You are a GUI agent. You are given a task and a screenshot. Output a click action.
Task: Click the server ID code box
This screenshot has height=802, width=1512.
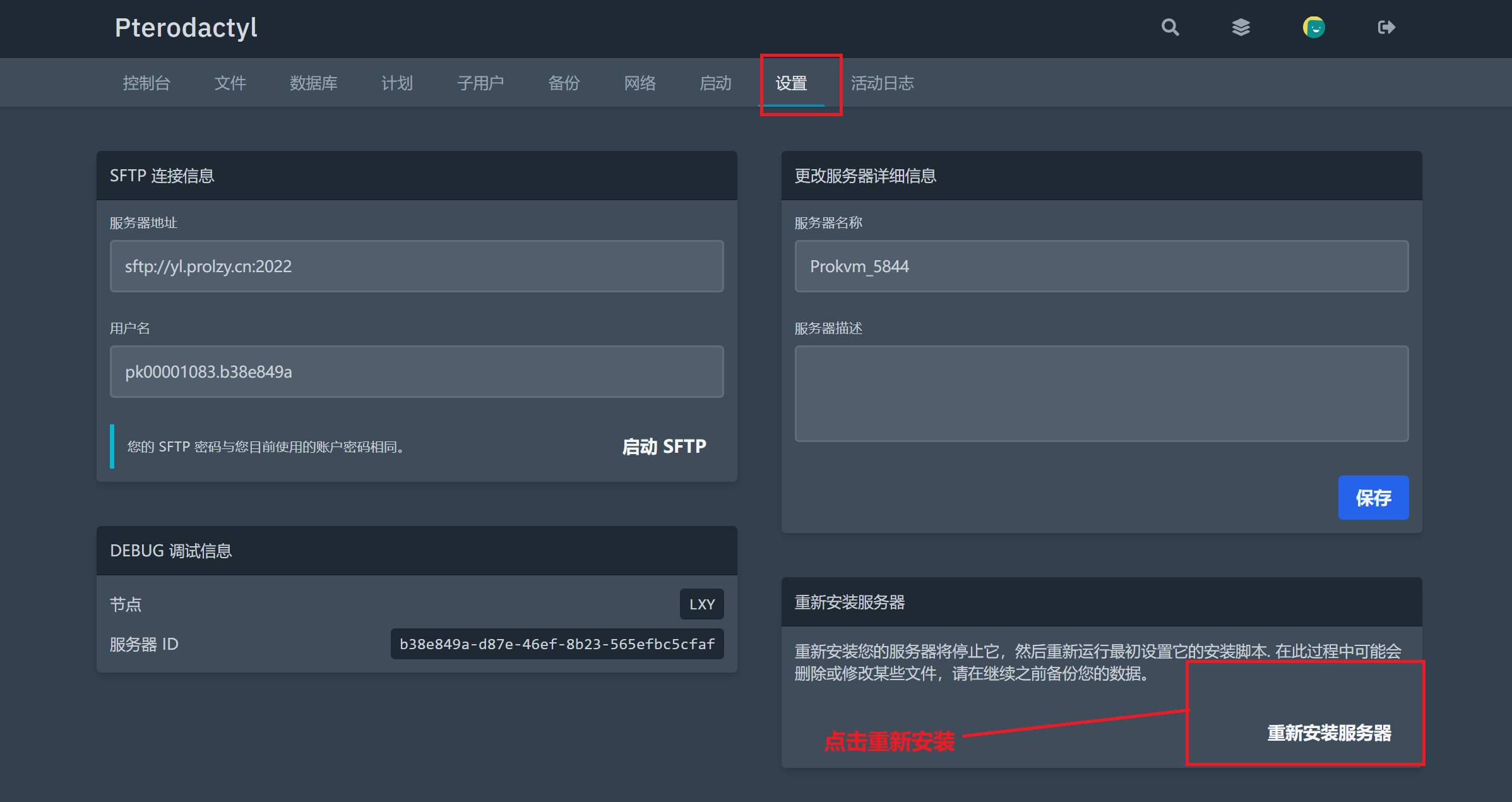coord(557,643)
